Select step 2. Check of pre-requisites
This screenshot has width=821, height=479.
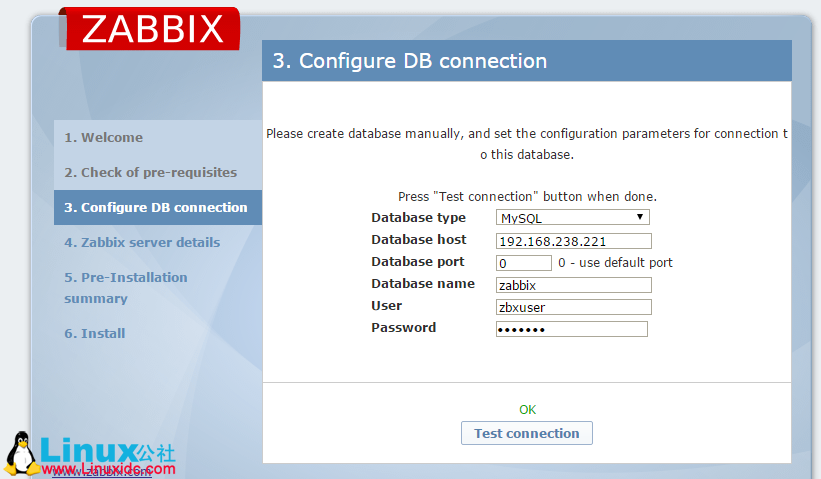click(151, 172)
